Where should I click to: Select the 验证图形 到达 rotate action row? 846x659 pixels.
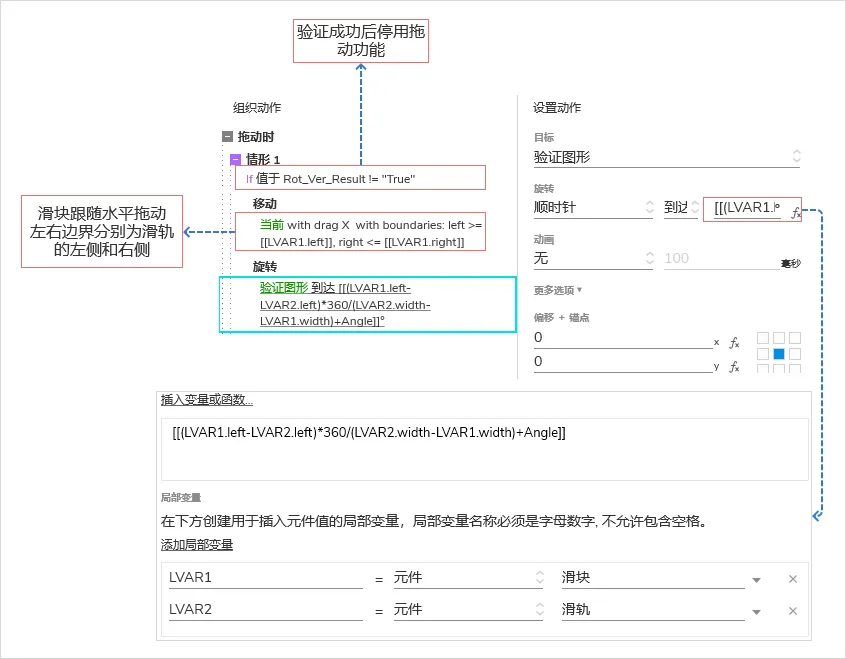click(x=367, y=304)
